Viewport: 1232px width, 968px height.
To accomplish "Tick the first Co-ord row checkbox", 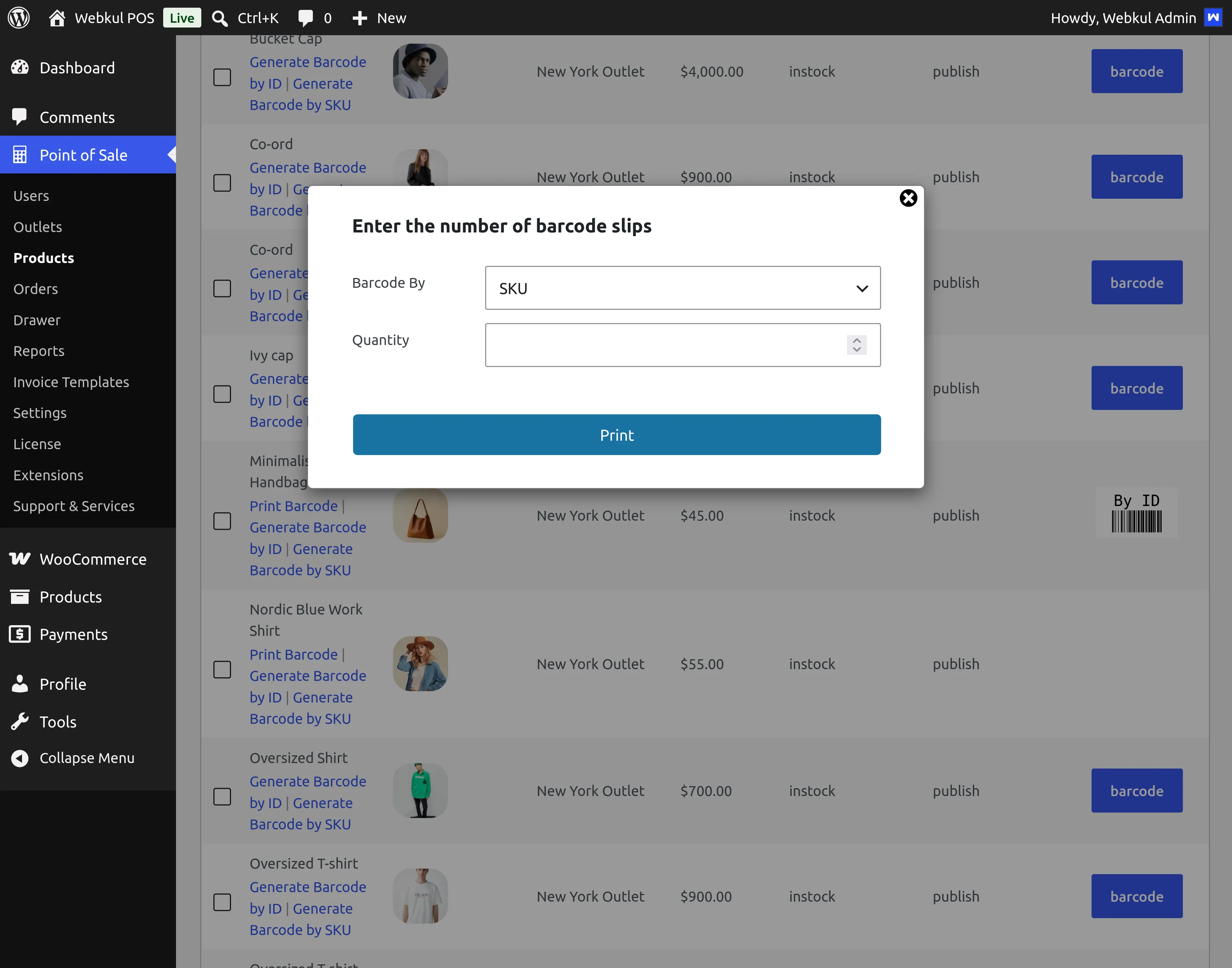I will coord(222,183).
